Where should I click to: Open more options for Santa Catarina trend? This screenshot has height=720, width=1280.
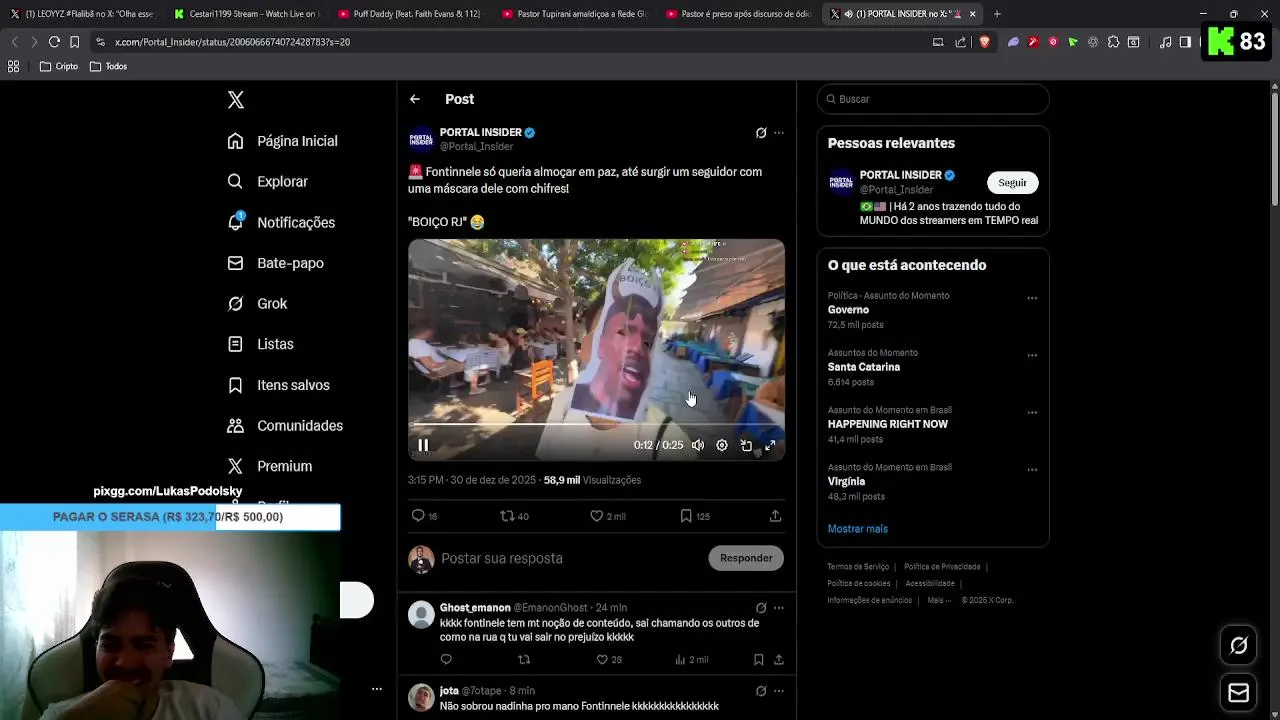pos(1032,355)
